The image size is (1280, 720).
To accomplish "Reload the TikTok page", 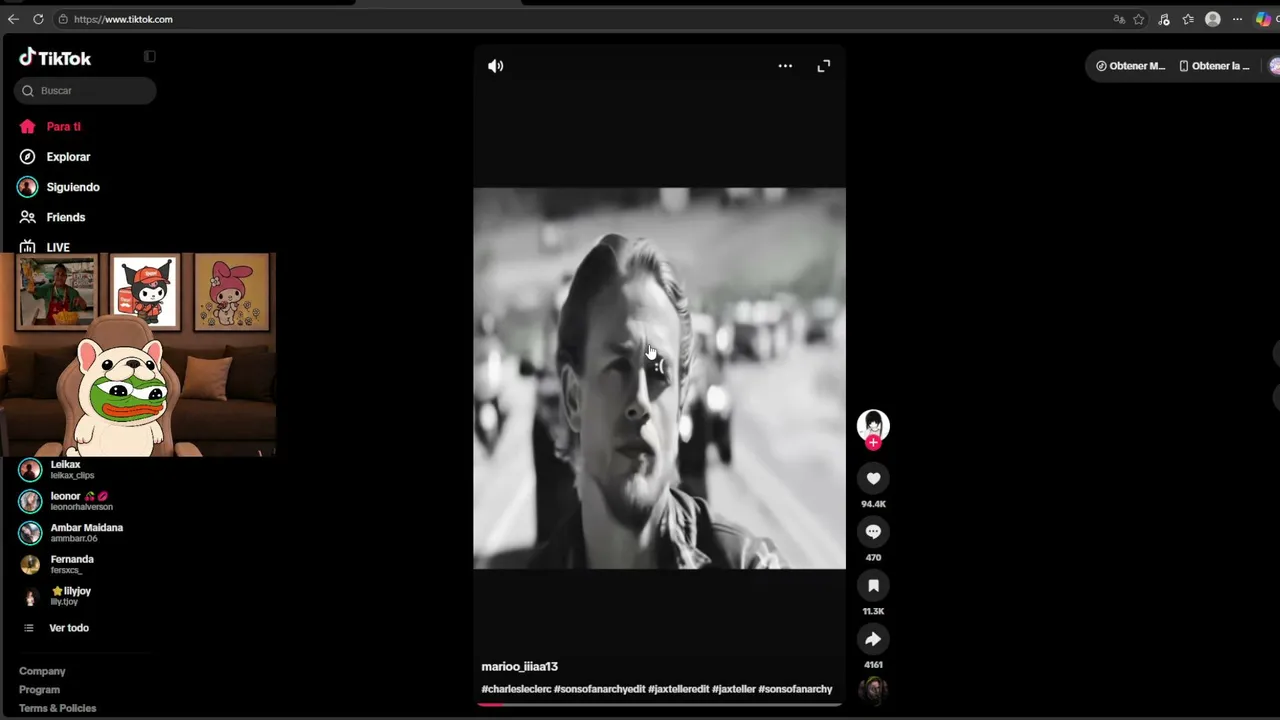I will click(38, 19).
